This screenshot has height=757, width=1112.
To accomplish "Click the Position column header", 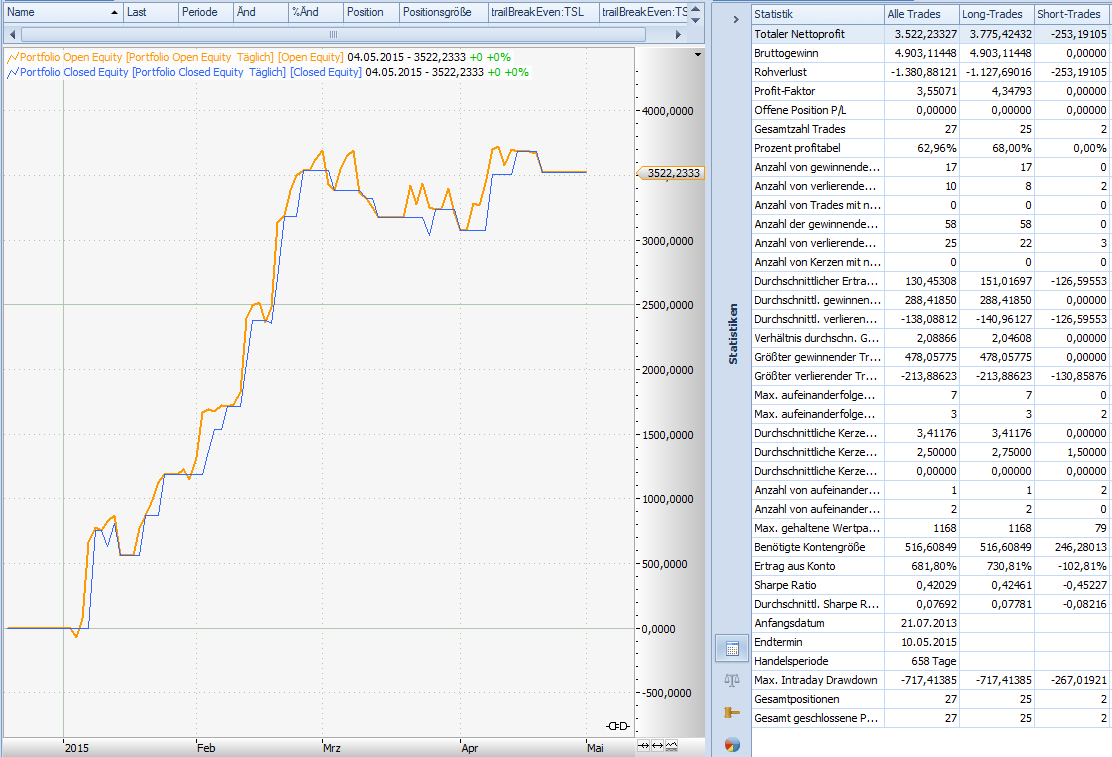I will point(372,12).
